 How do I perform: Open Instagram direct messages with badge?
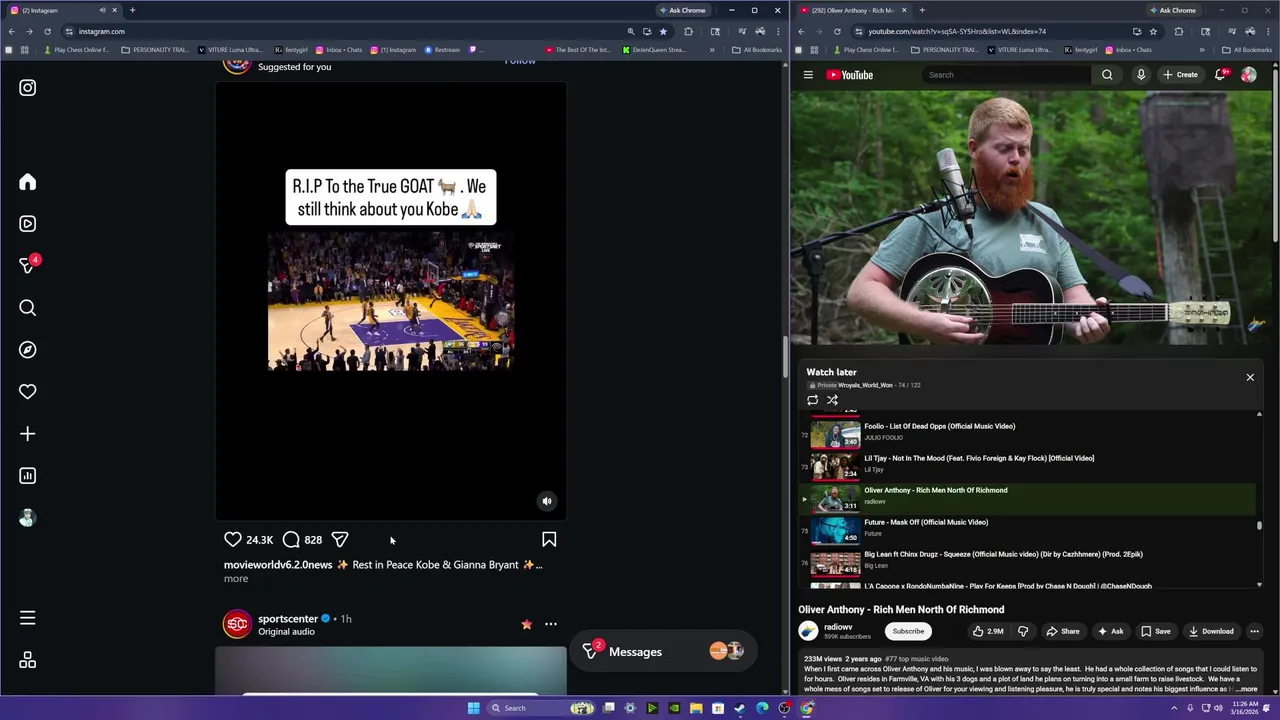point(29,265)
